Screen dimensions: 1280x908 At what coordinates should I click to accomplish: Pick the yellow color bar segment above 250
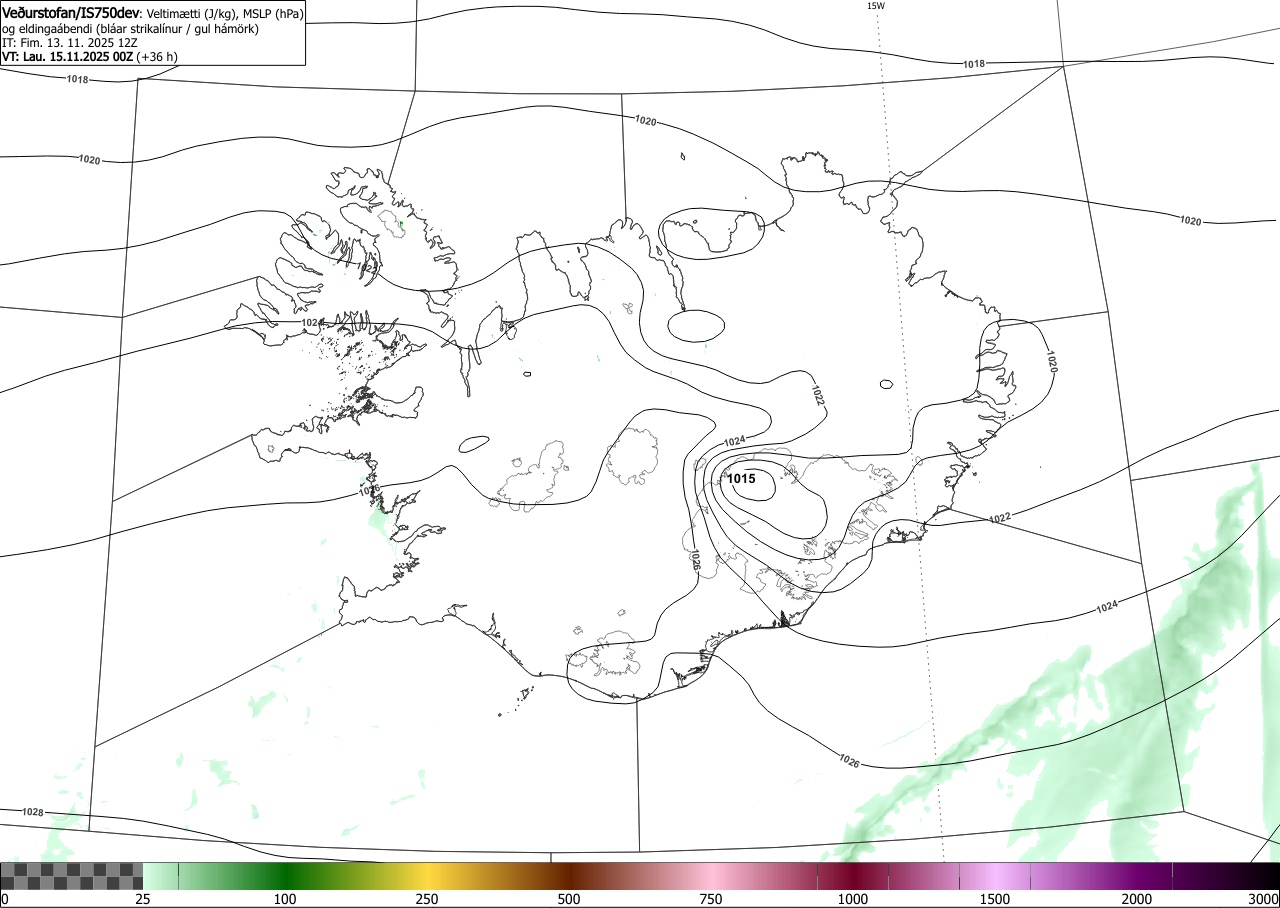click(x=427, y=876)
